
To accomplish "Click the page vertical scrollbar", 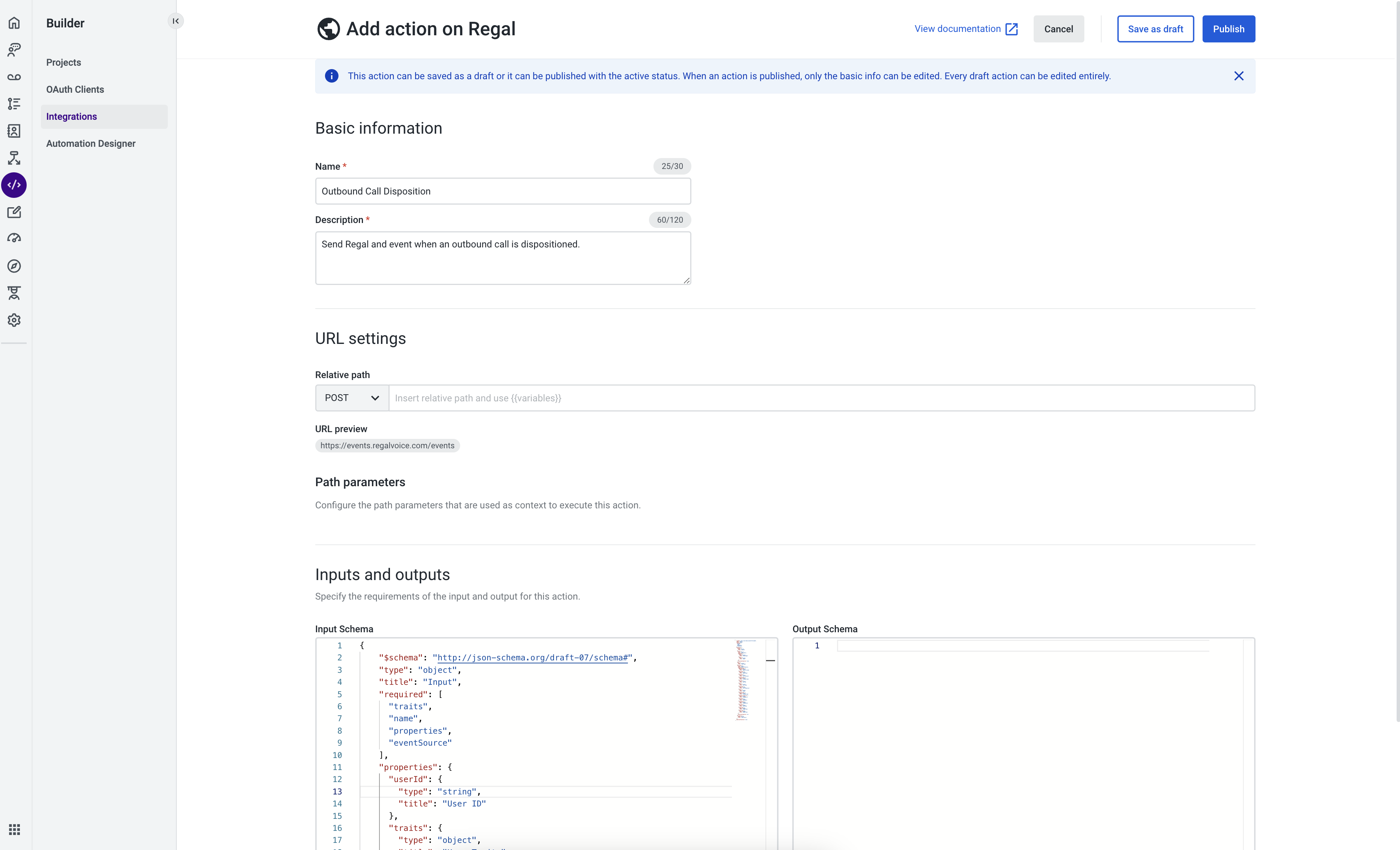I will [x=1397, y=361].
